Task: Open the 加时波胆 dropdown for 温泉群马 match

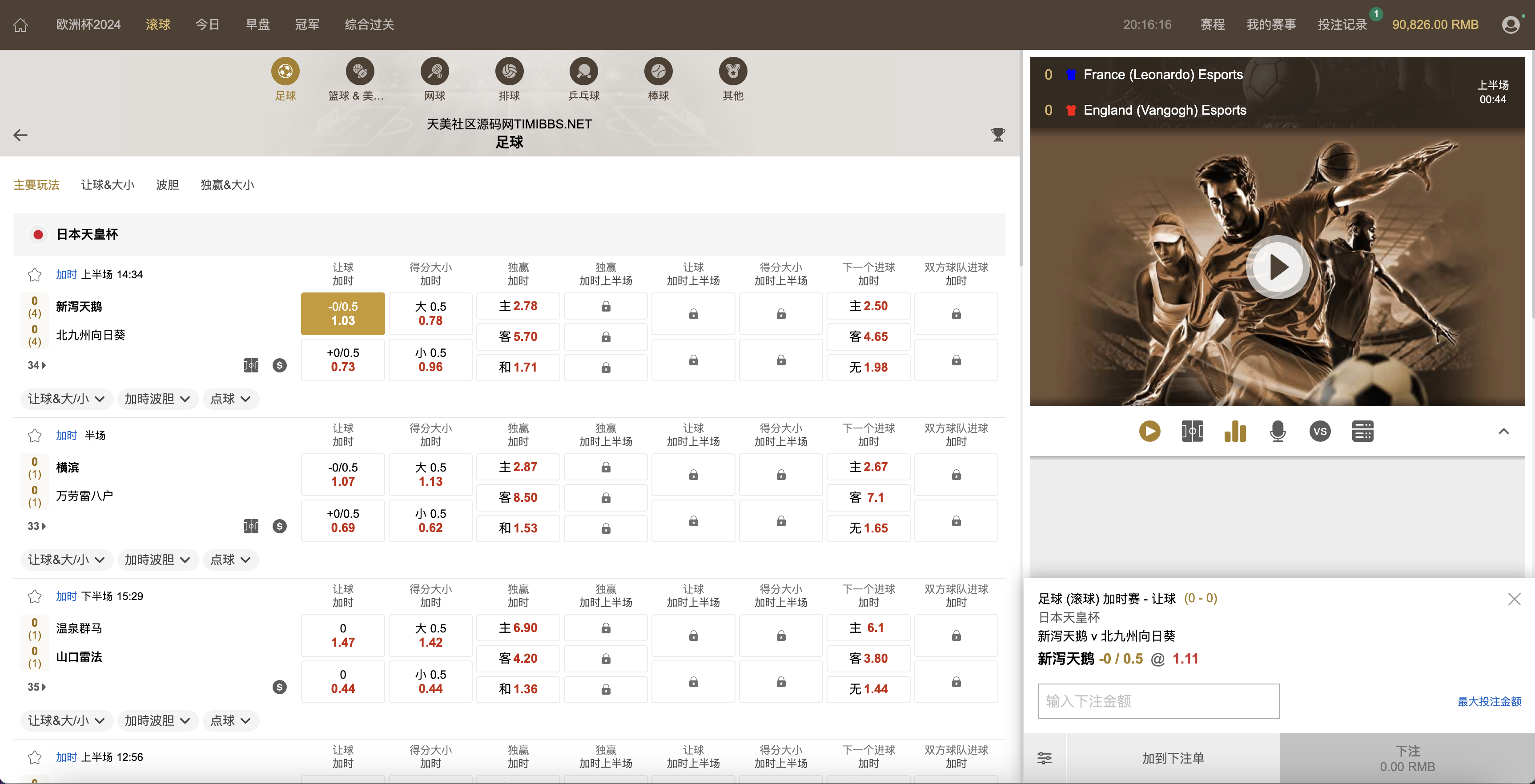Action: tap(157, 720)
